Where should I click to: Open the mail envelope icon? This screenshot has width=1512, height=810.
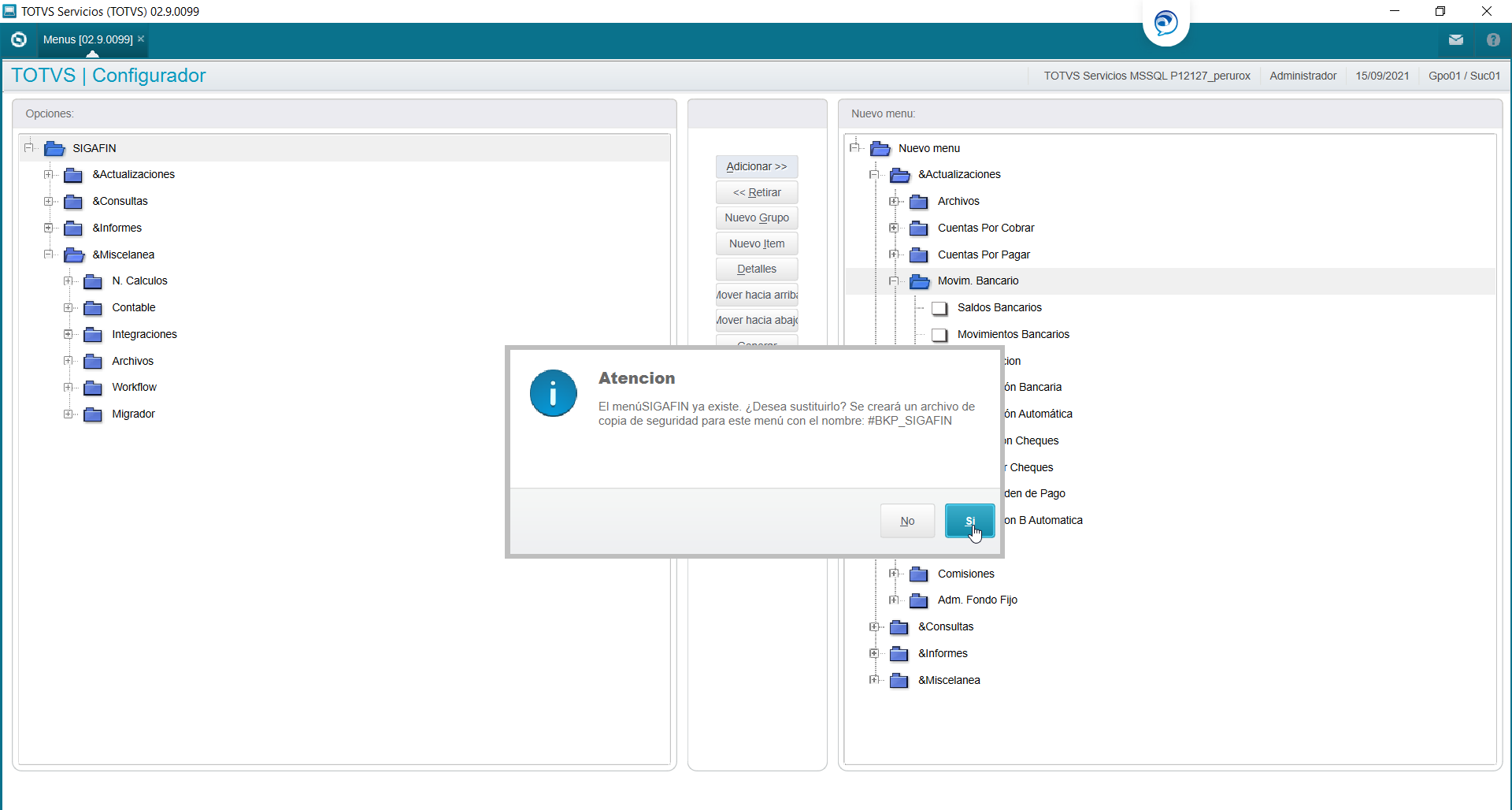(x=1456, y=39)
